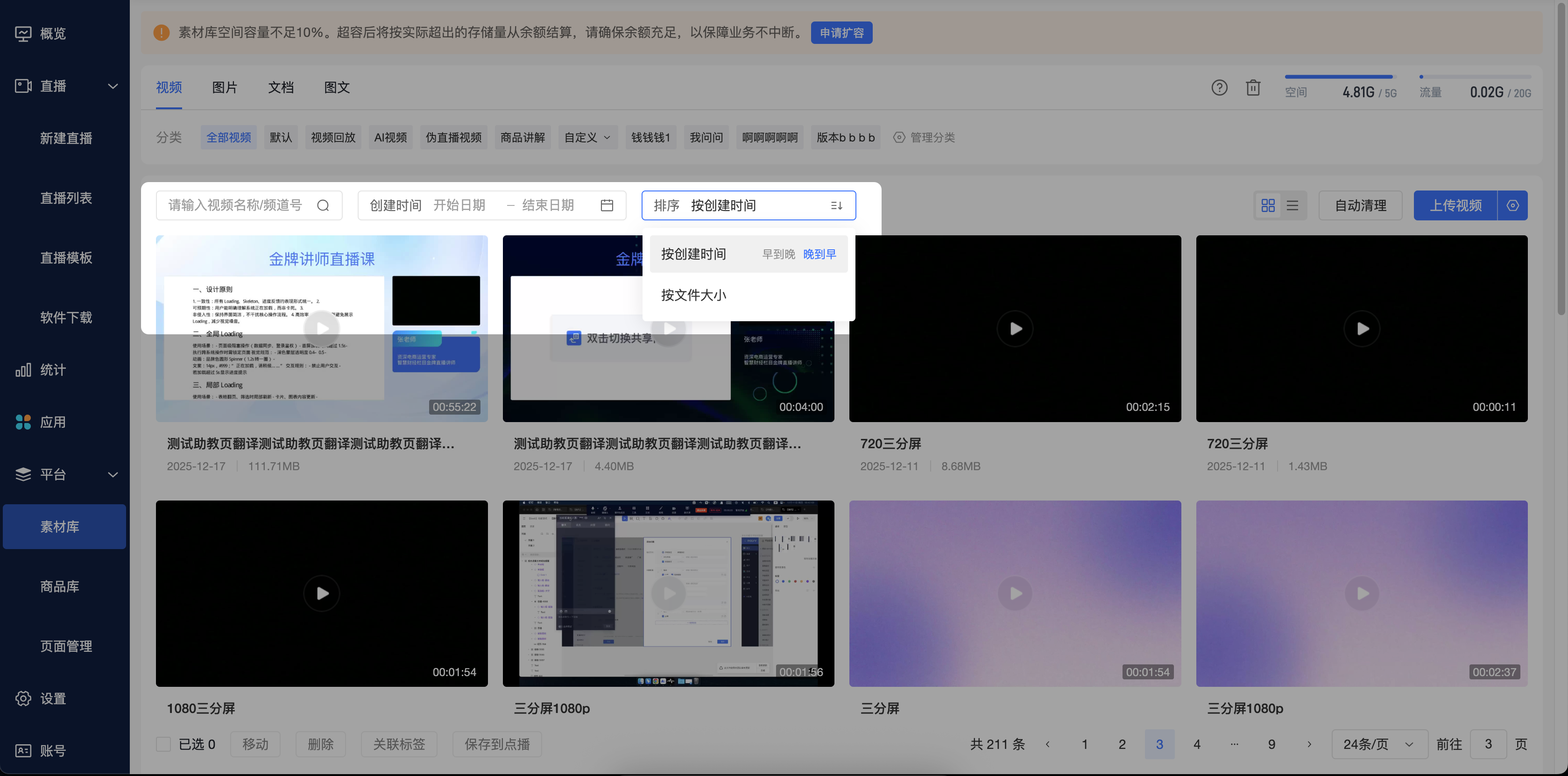Switch to the 文档 tab

pos(281,88)
